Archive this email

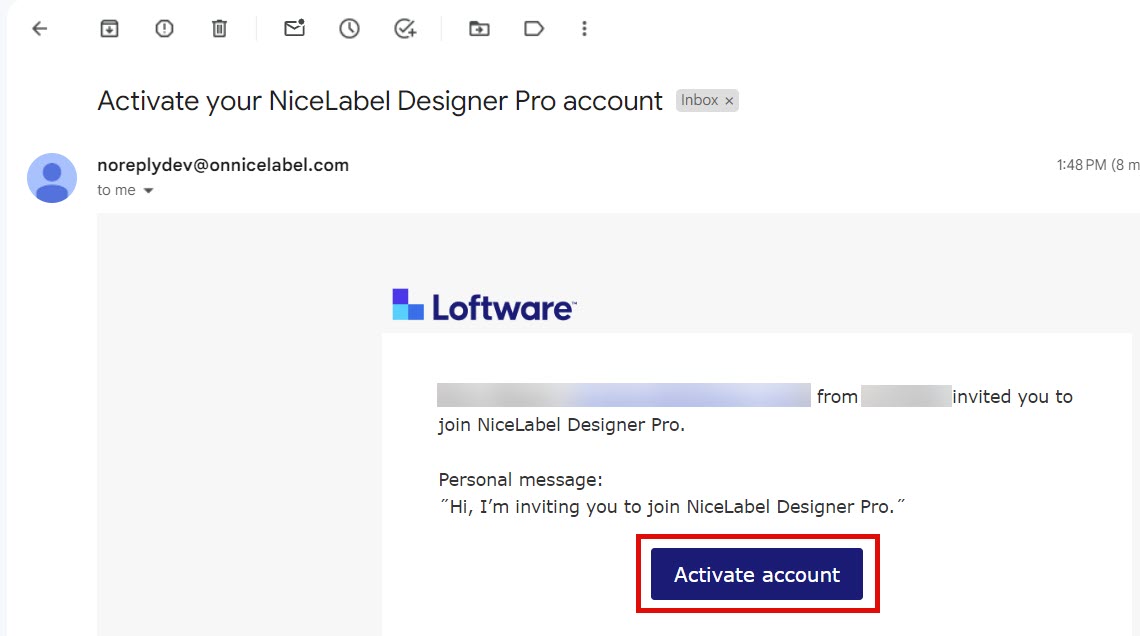point(109,29)
